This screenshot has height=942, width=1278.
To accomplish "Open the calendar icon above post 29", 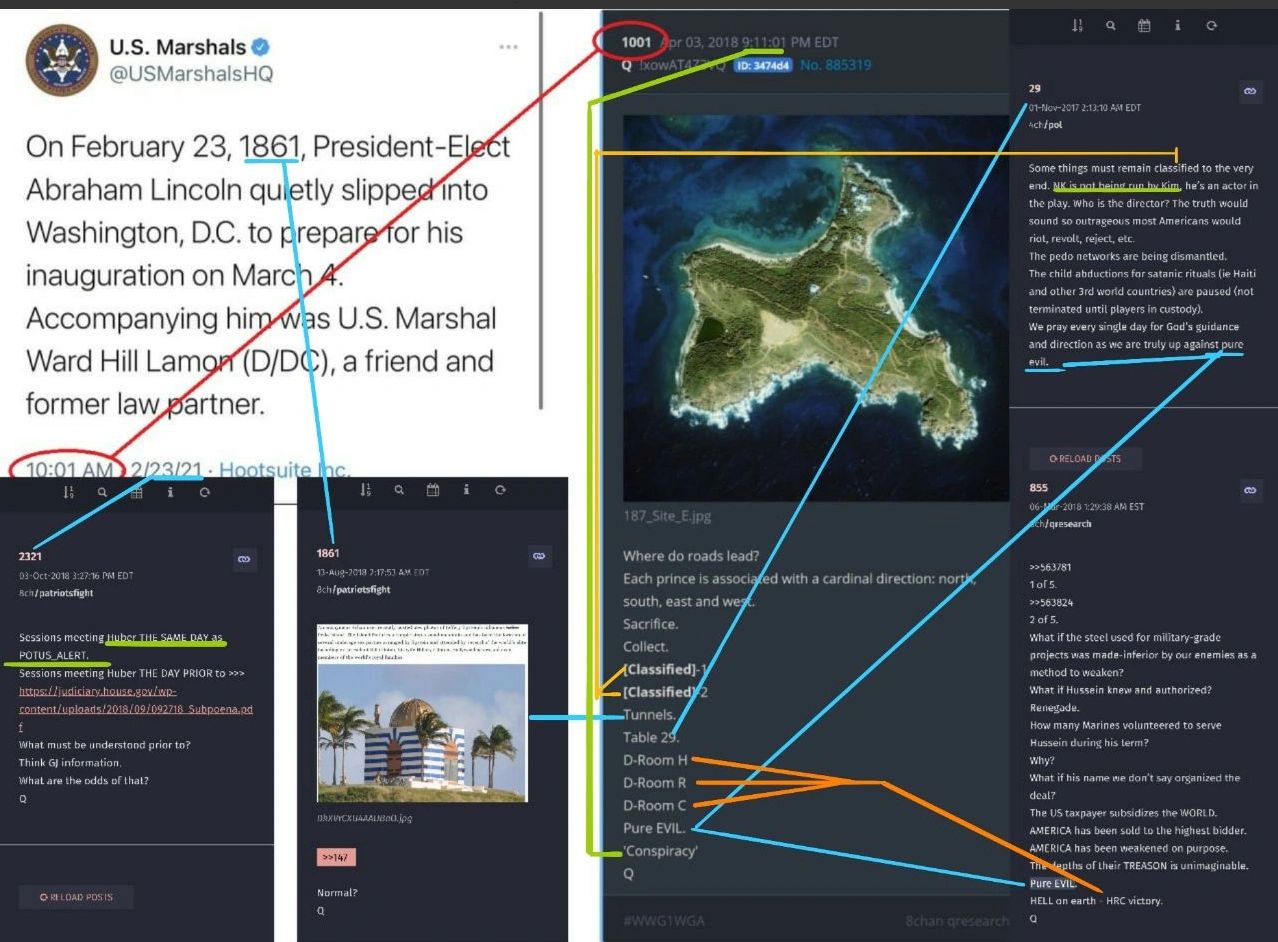I will [x=1144, y=26].
